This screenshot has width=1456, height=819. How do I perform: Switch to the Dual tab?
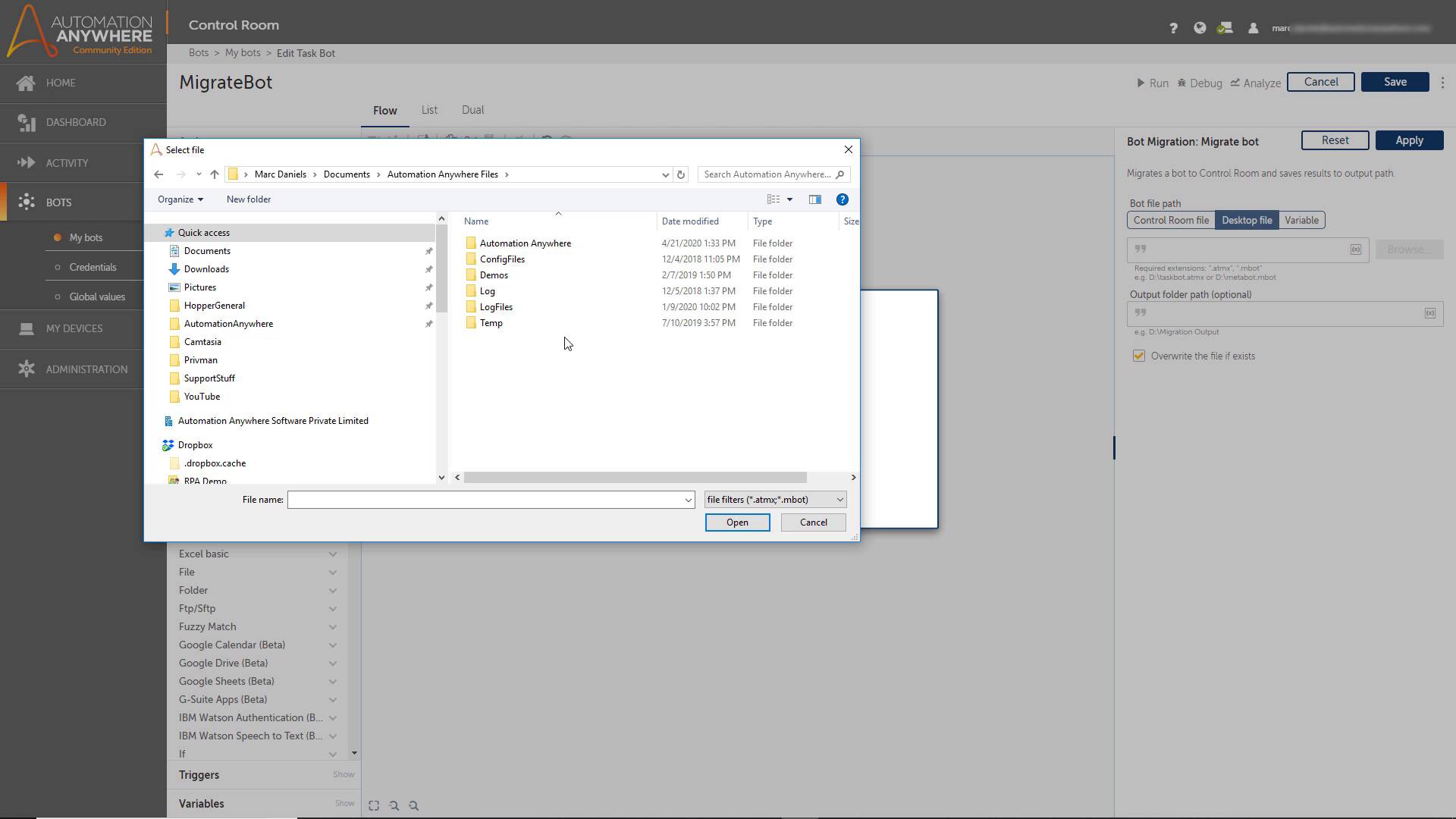[472, 110]
